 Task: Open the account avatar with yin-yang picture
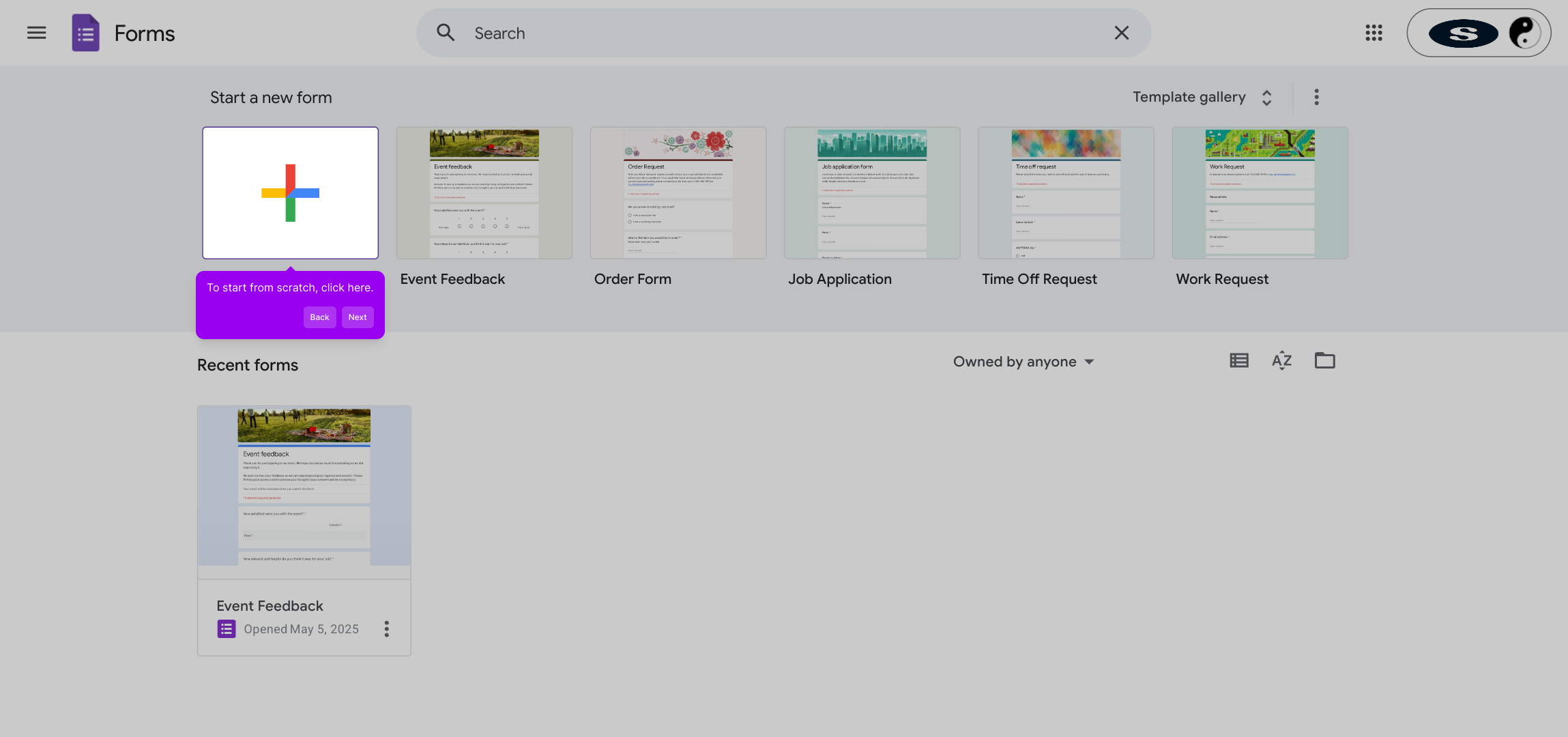(1524, 33)
